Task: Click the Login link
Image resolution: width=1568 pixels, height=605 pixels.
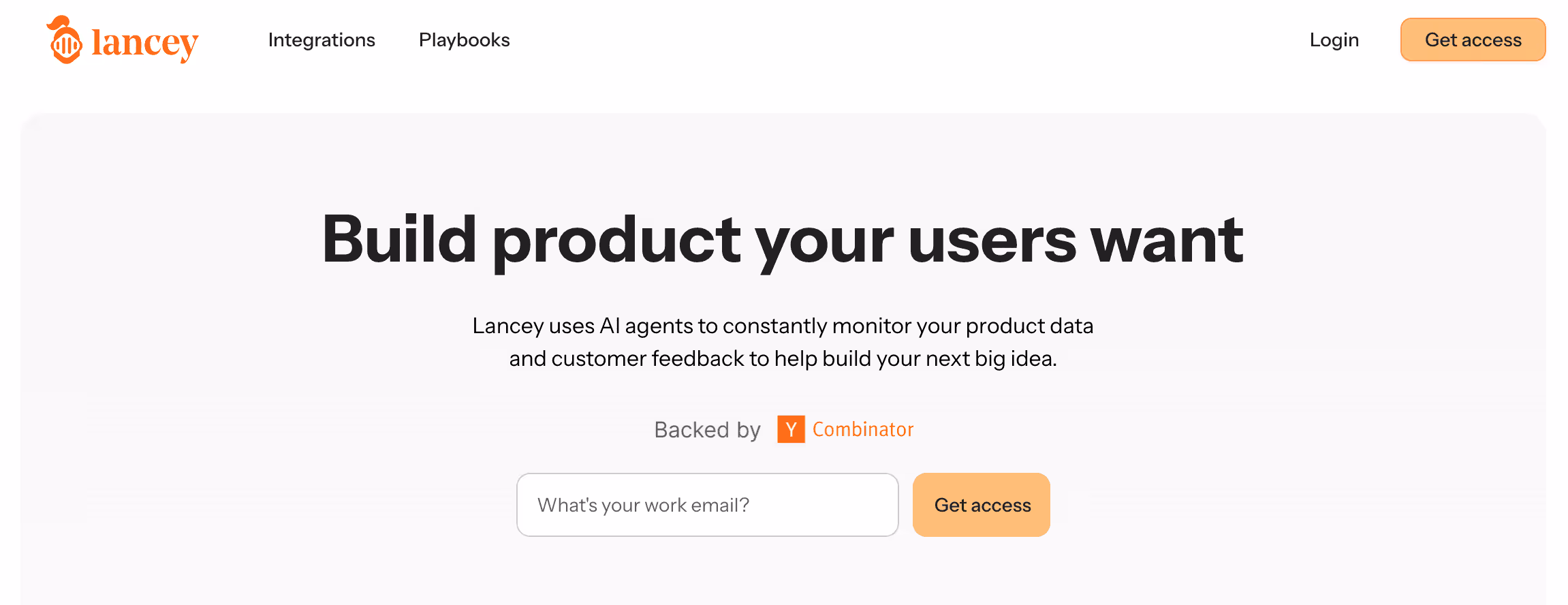Action: click(x=1334, y=40)
